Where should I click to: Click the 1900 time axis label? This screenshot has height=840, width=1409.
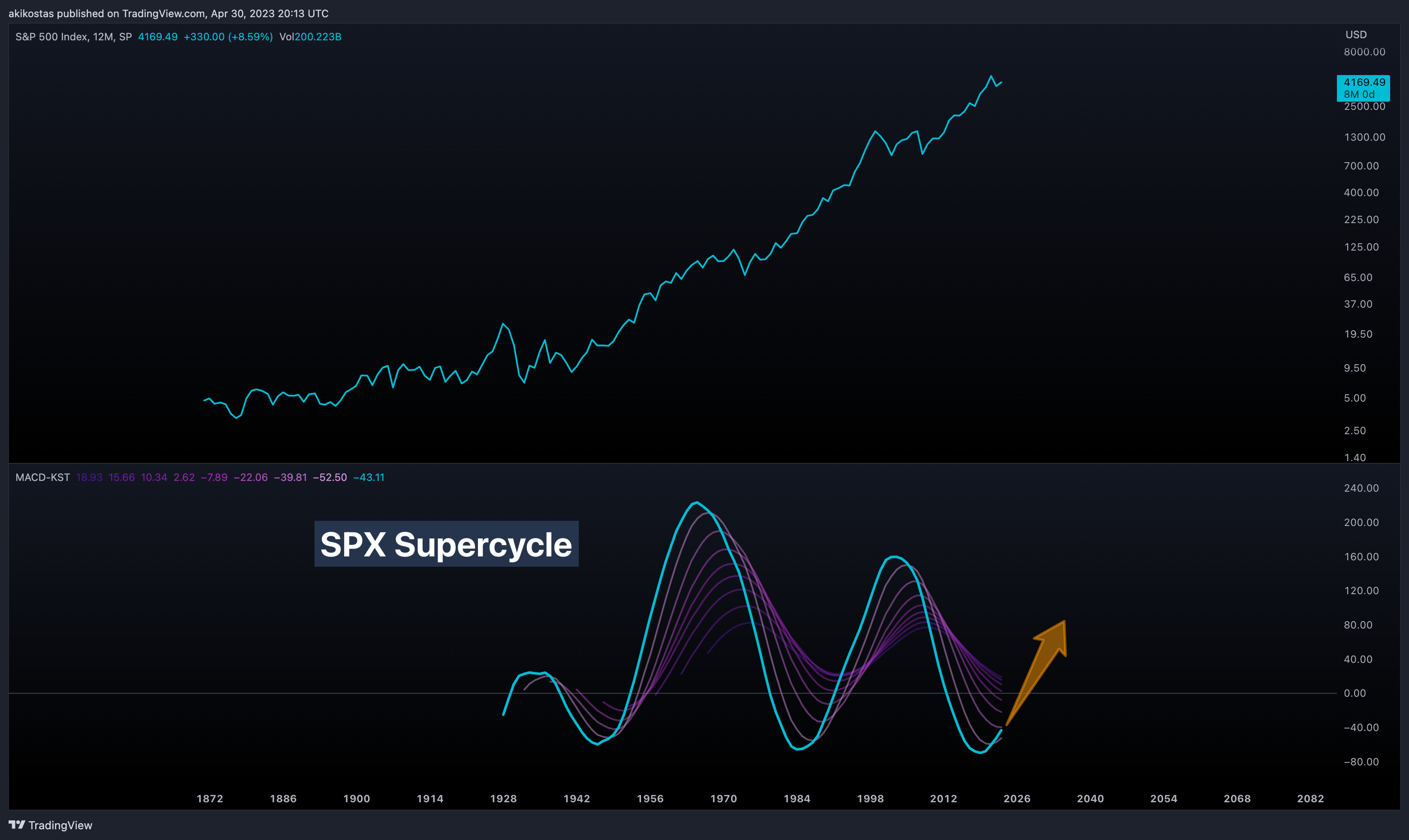[x=357, y=799]
